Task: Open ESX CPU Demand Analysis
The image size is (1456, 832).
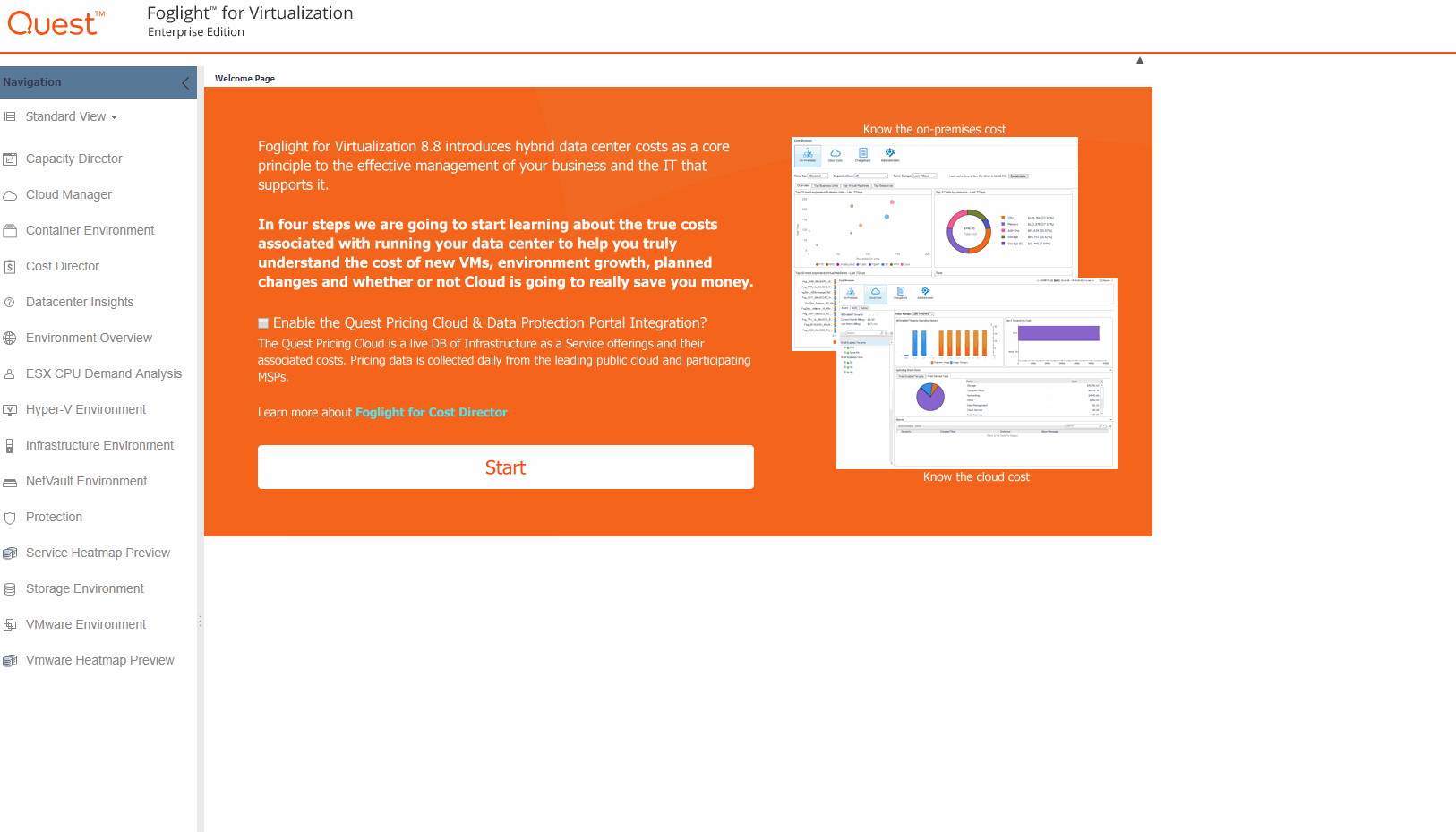Action: tap(104, 373)
